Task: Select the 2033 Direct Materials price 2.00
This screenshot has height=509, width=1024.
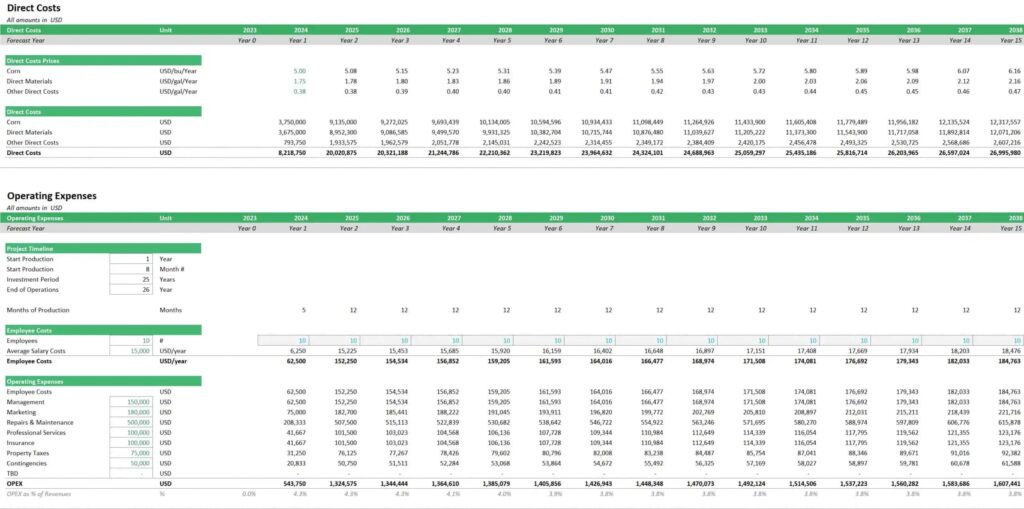Action: point(759,81)
